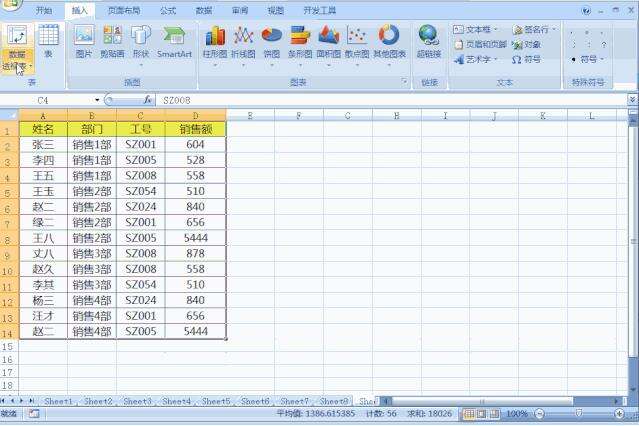Insert a Symbol (Ω 符号)

[526, 60]
